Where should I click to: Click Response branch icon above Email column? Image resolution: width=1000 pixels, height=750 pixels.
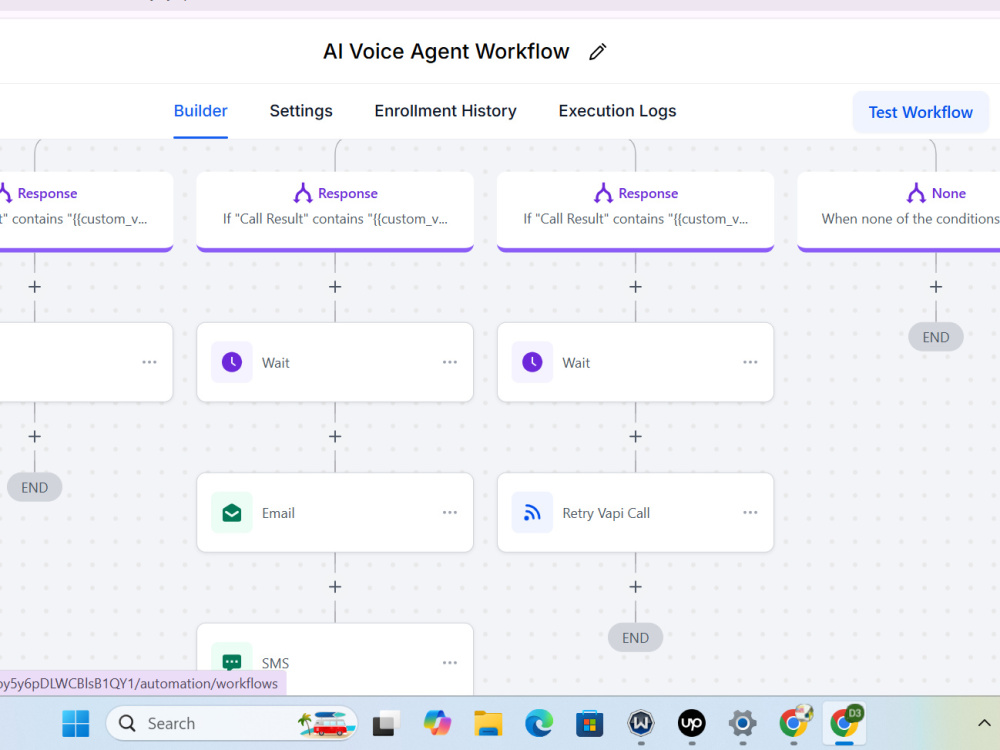[x=302, y=193]
